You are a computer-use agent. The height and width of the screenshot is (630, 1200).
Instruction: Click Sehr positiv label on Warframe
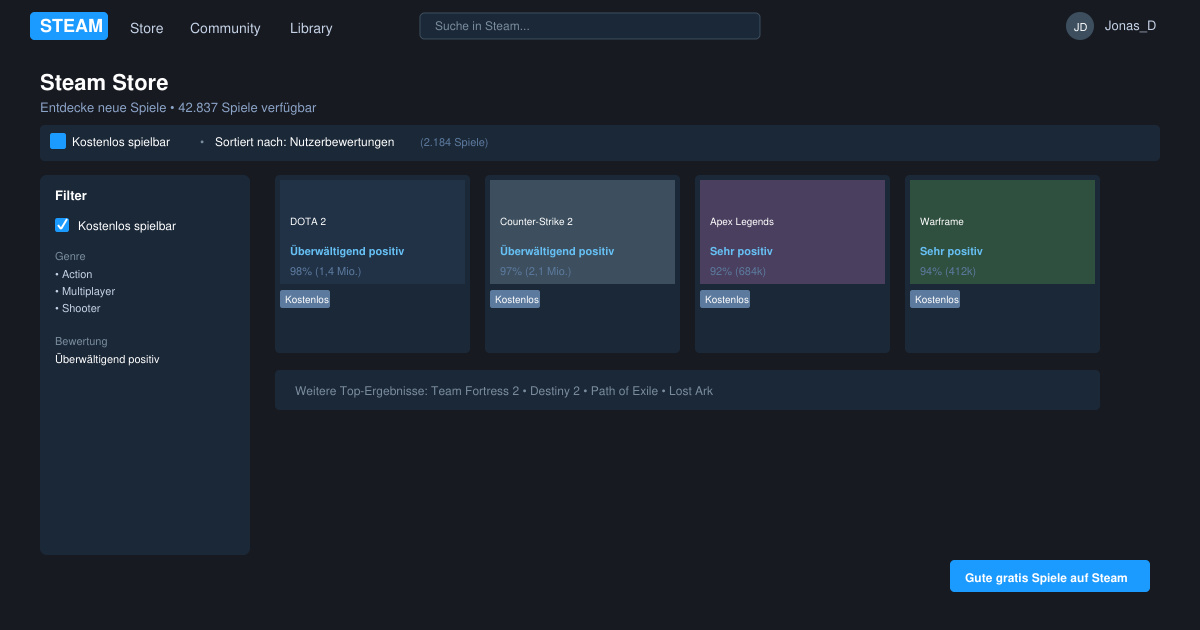coord(951,251)
